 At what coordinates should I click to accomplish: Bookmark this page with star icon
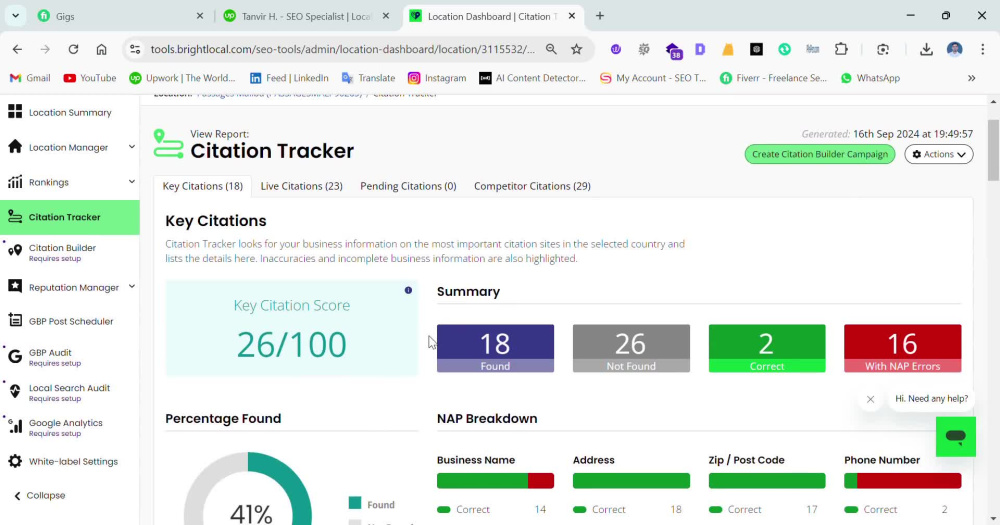coord(577,49)
